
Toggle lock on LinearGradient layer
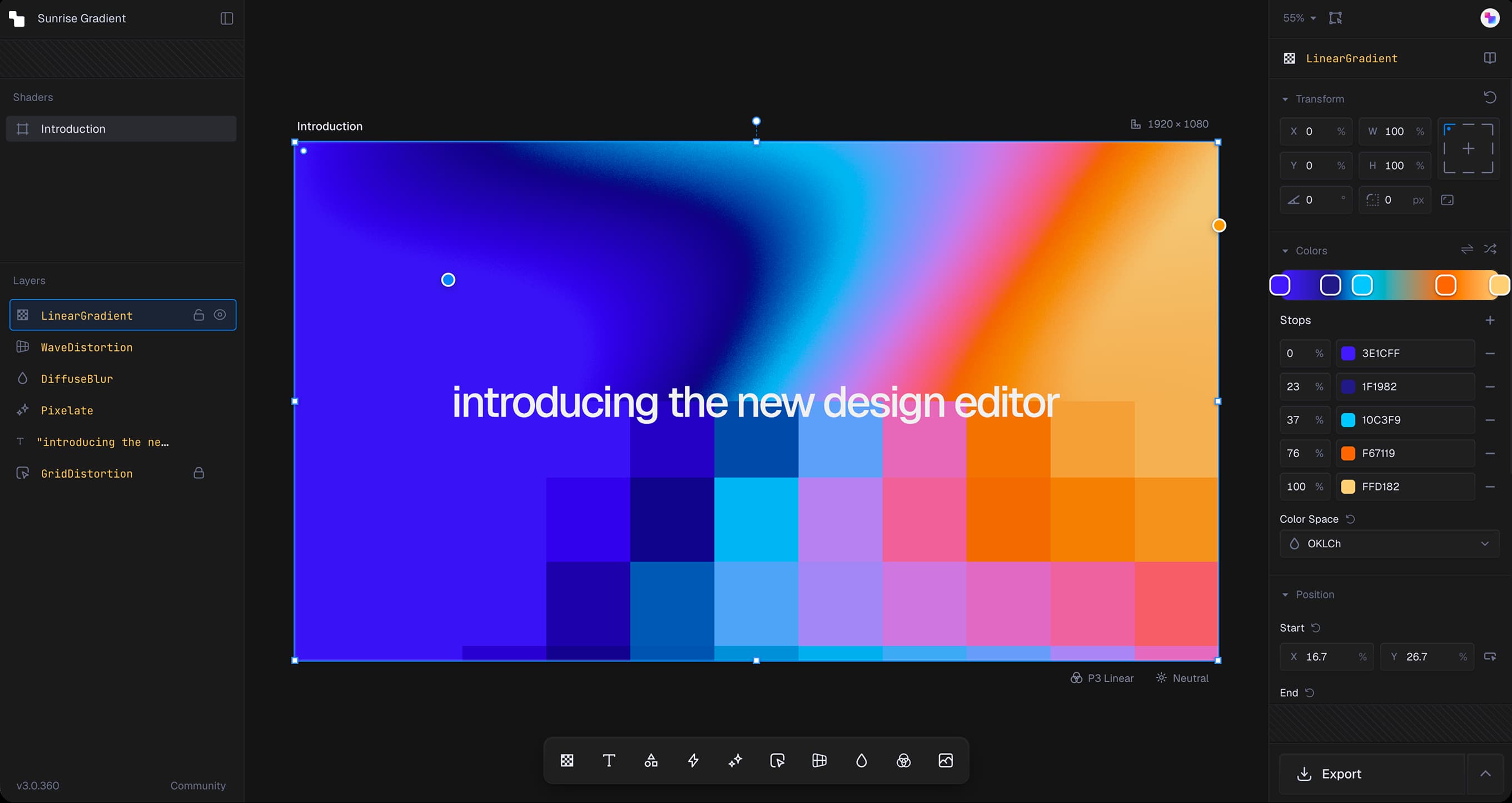click(199, 315)
